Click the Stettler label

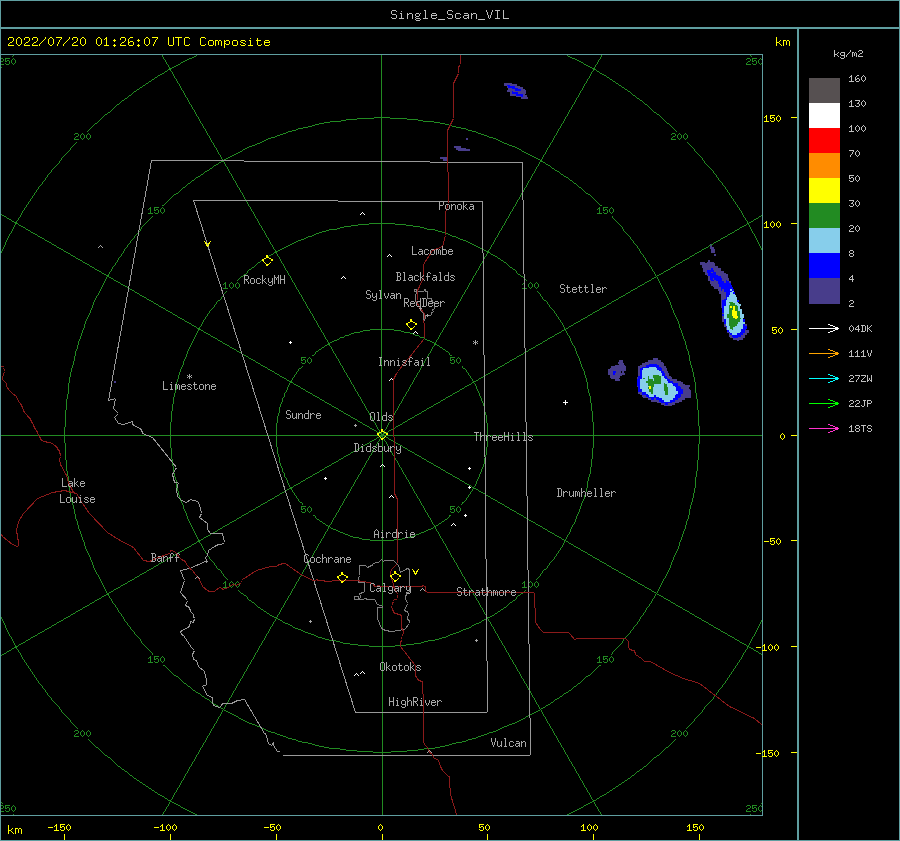(x=583, y=289)
